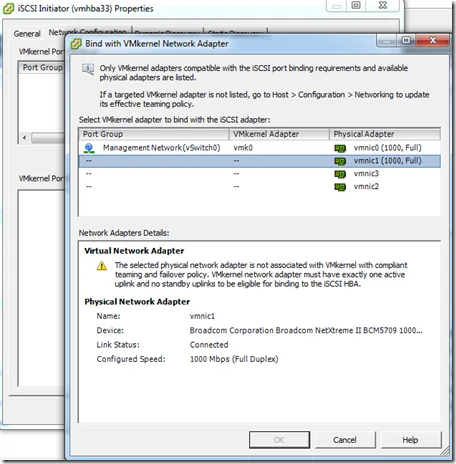This screenshot has height=464, width=456.
Task: Select the vmnic3 adapter row
Action: (259, 174)
